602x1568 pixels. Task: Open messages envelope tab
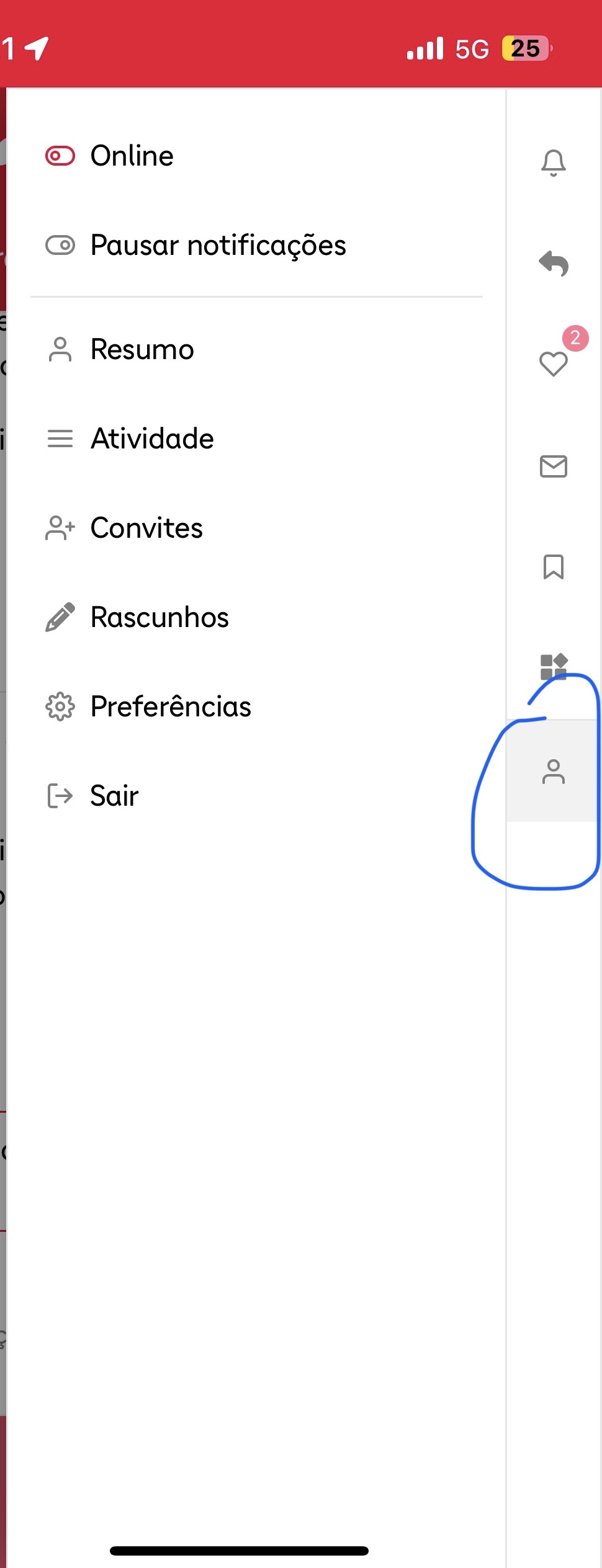coord(553,466)
